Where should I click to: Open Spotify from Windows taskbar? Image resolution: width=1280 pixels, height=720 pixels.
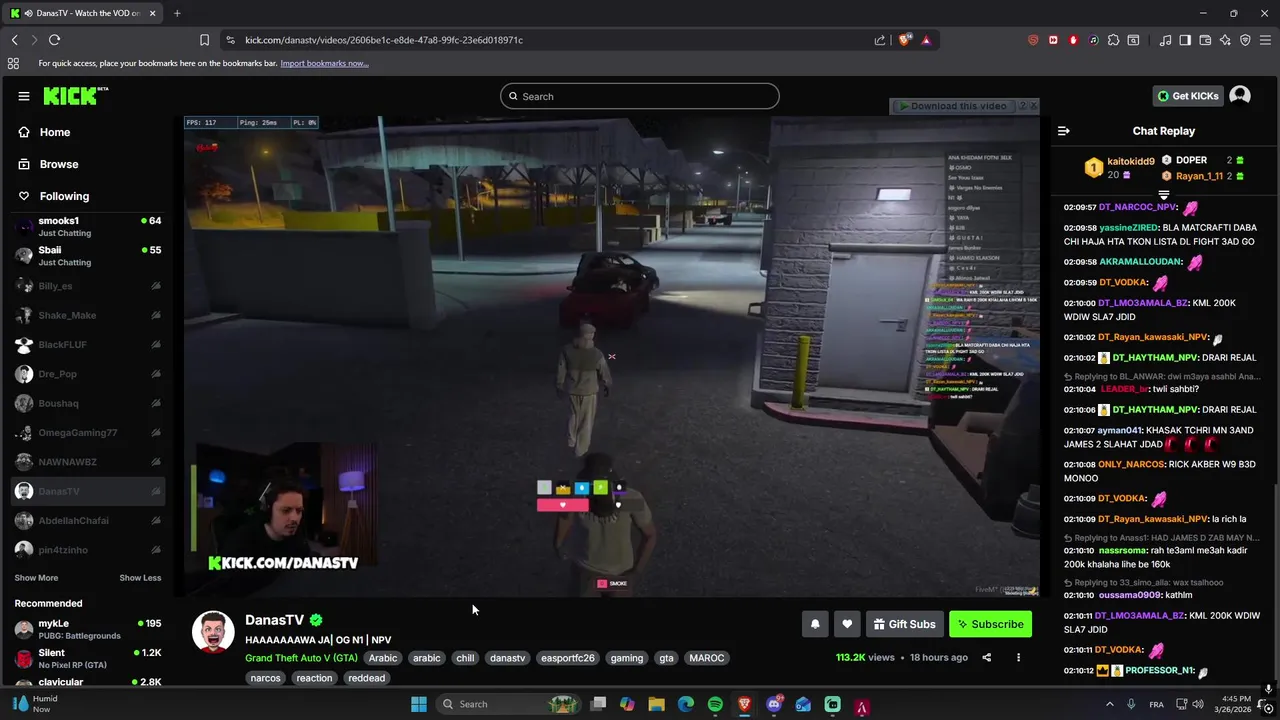(715, 704)
